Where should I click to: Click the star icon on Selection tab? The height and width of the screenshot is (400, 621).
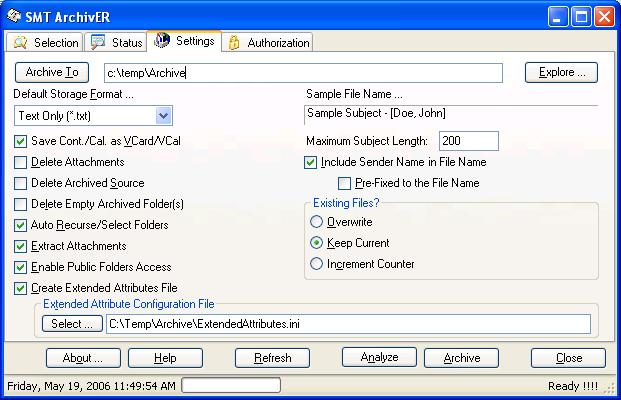(20, 43)
